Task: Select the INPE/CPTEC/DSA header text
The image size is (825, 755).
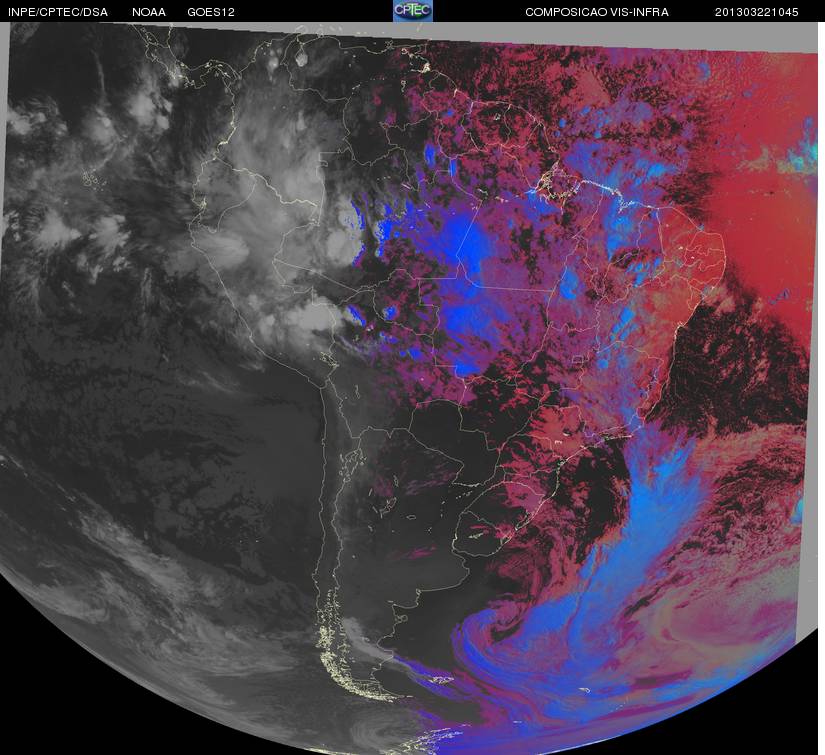Action: (x=58, y=12)
